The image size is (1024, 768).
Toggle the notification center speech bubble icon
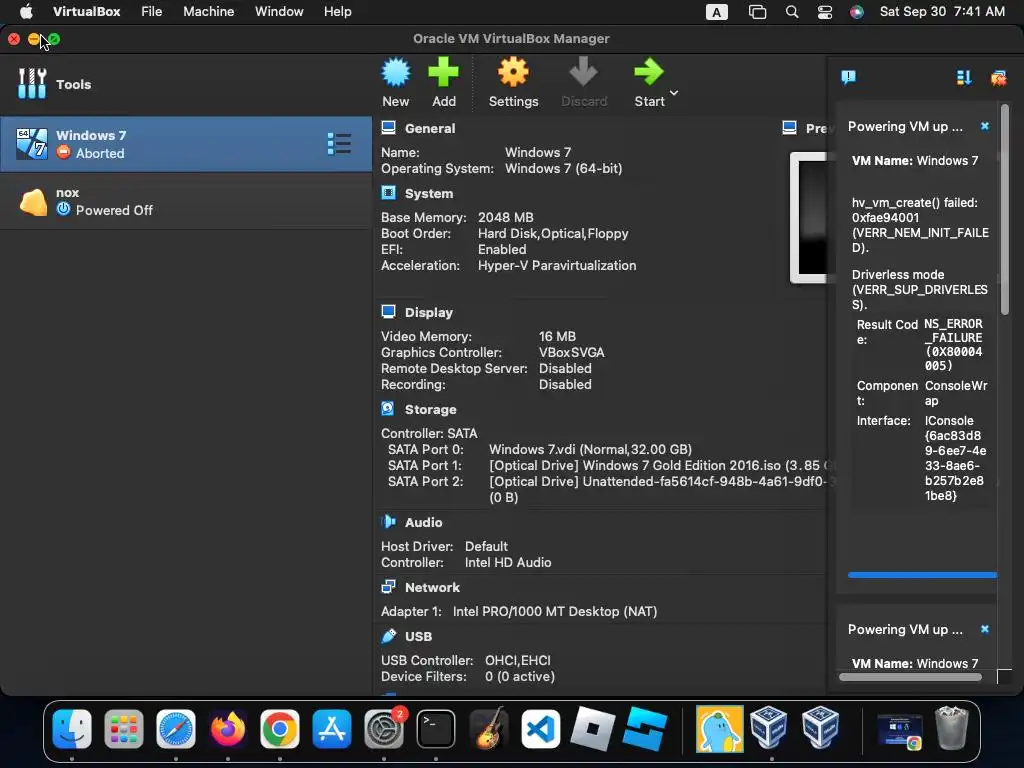[848, 78]
